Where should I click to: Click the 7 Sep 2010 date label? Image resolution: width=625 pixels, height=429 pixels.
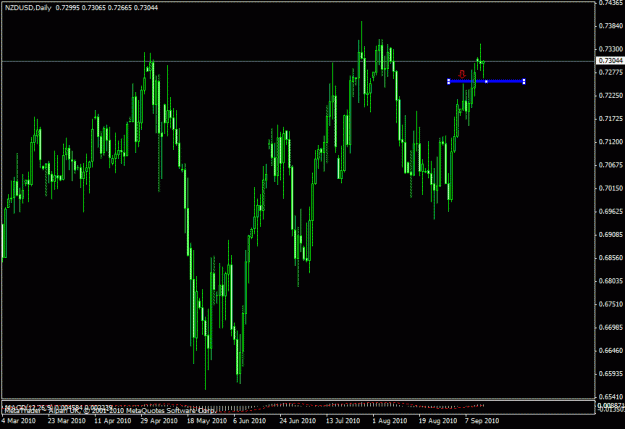482,421
